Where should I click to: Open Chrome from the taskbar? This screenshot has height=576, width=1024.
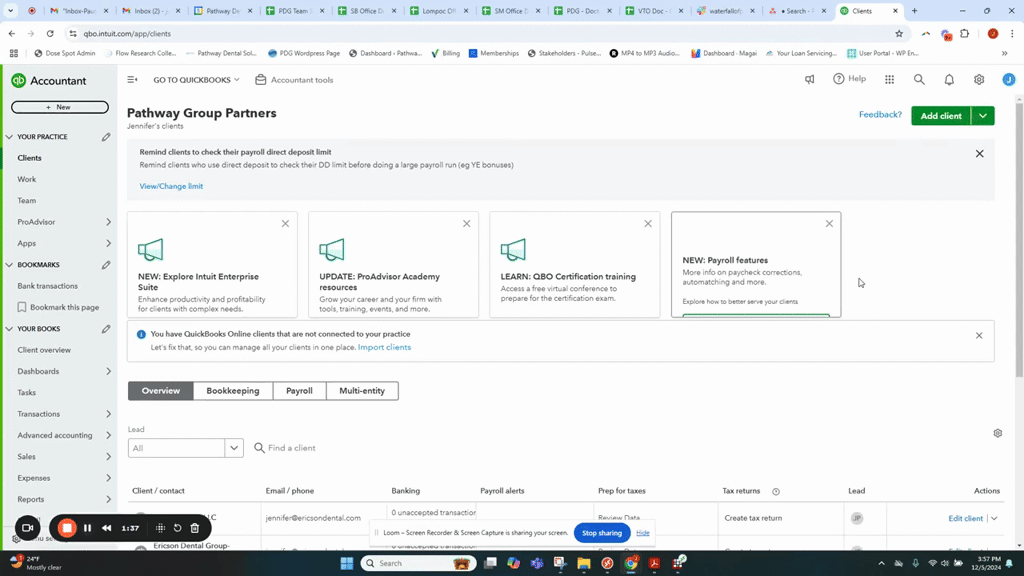(x=631, y=563)
